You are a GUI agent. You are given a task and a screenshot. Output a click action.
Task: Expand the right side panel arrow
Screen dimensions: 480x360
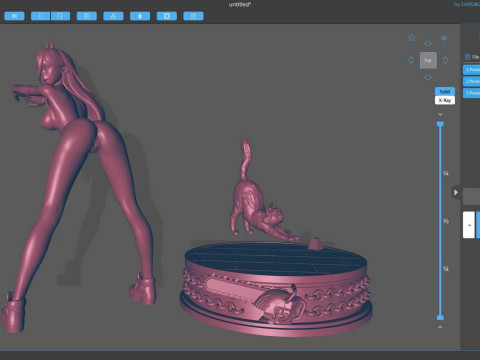point(456,192)
